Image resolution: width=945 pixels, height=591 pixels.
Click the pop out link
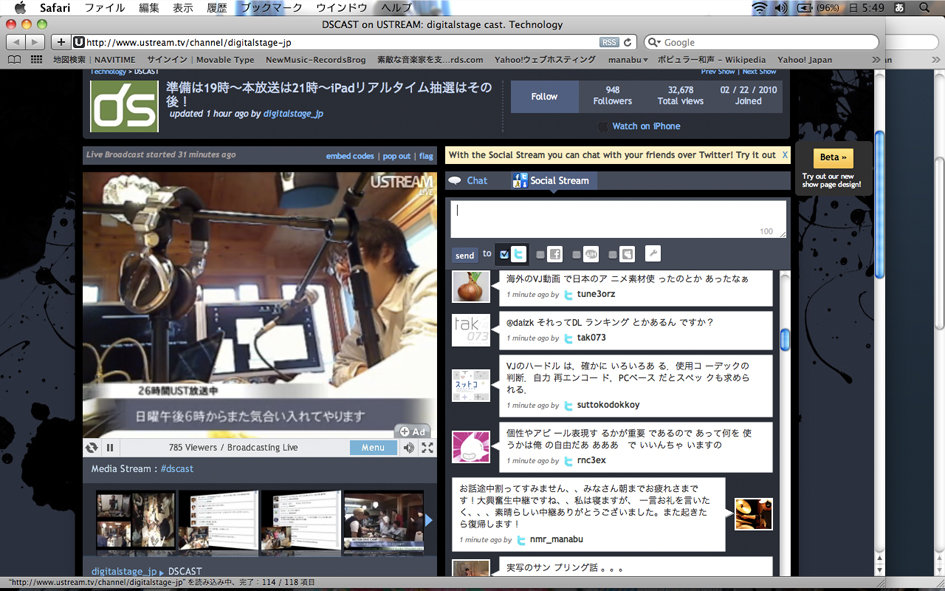tap(397, 156)
